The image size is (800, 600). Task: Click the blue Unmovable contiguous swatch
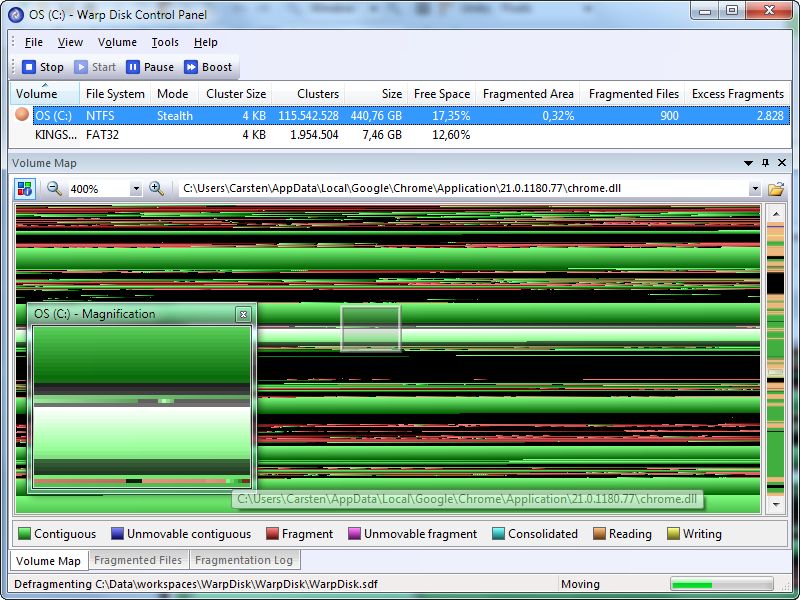coord(117,534)
